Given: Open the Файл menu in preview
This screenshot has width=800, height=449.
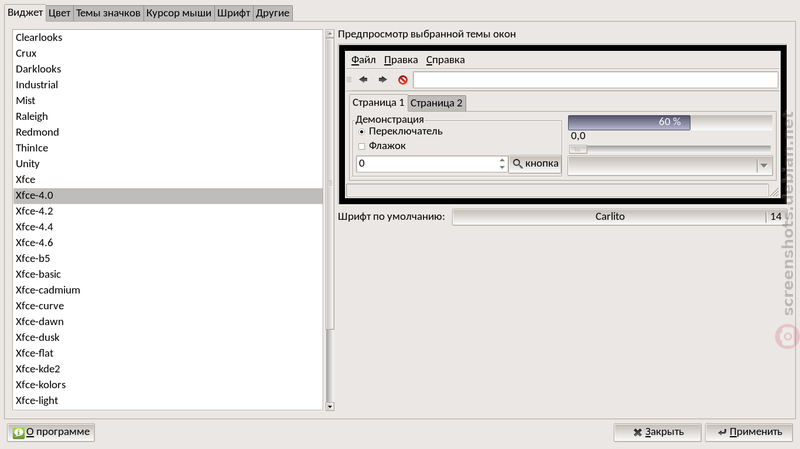Looking at the screenshot, I should [x=363, y=60].
